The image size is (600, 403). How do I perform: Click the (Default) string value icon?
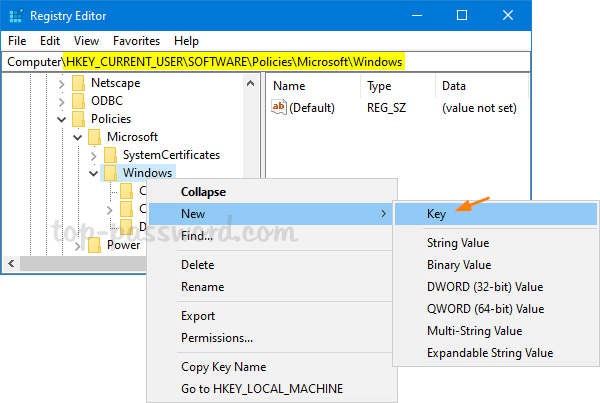click(x=280, y=107)
